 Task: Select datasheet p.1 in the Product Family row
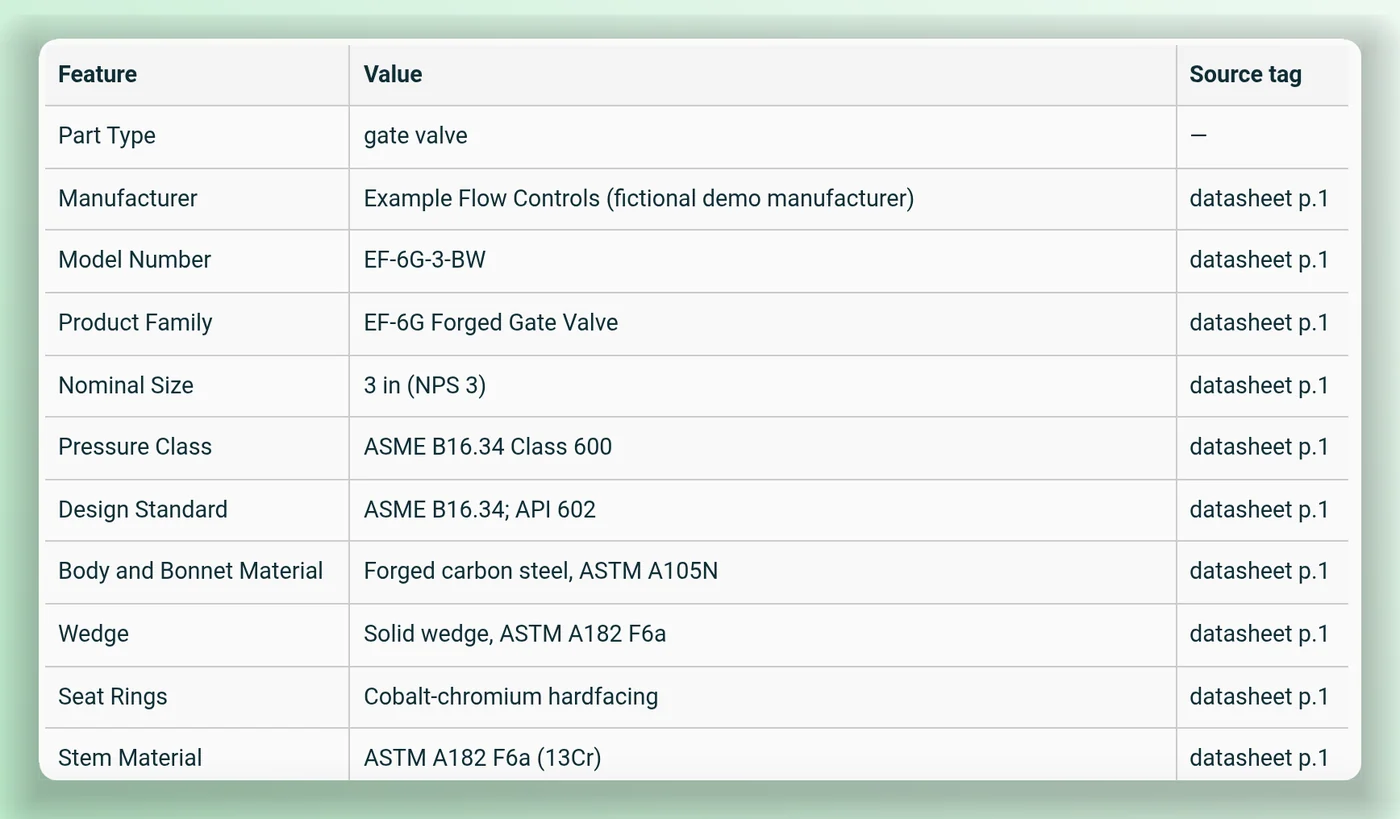(1259, 323)
